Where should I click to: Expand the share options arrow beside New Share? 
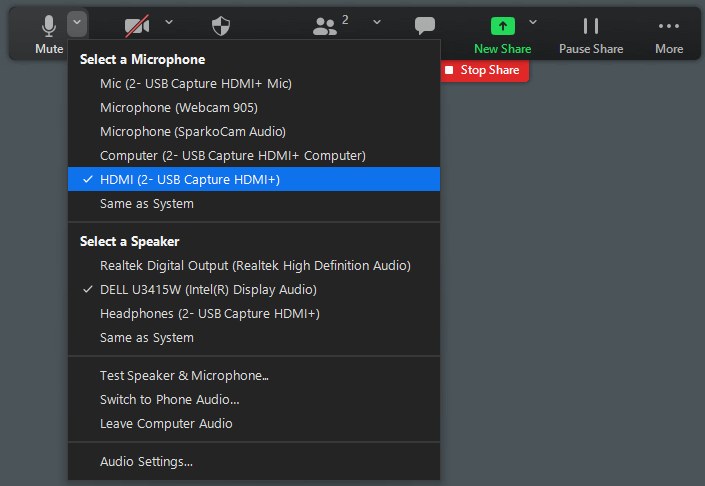pyautogui.click(x=533, y=22)
